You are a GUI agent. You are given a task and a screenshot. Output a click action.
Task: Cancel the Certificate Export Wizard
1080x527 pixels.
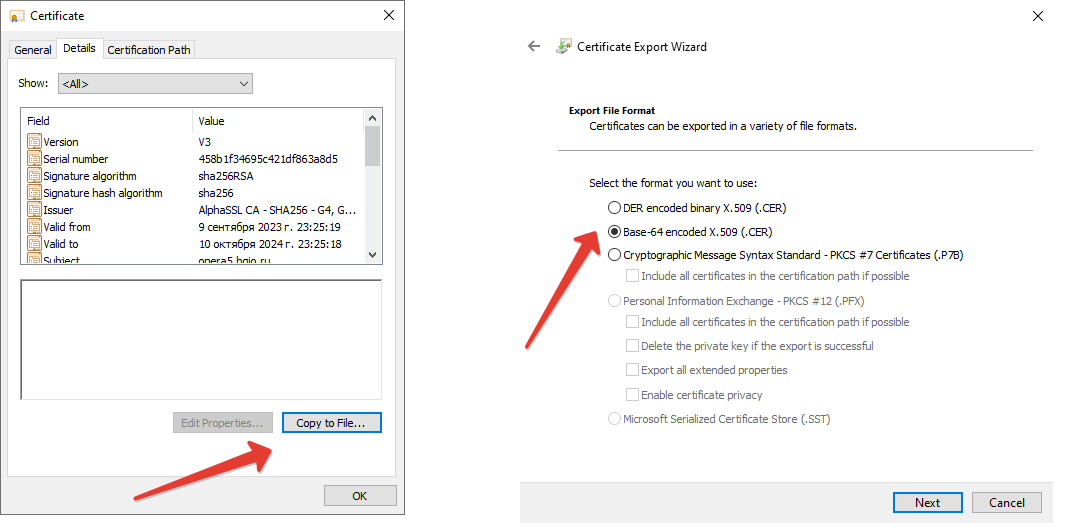pos(1007,503)
